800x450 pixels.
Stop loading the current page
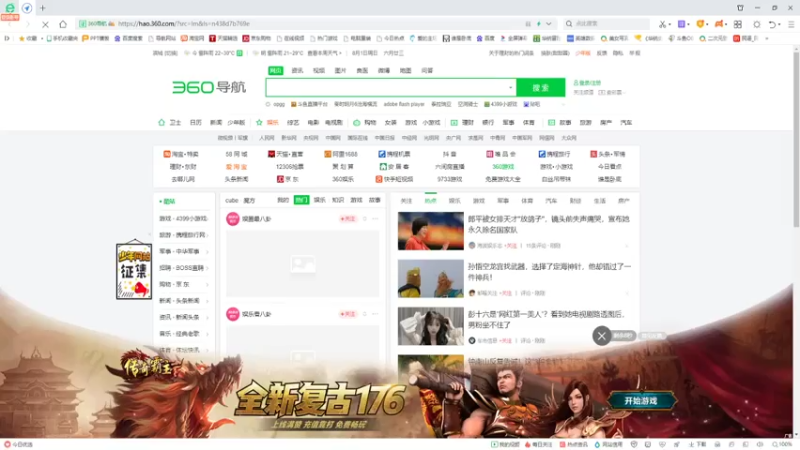[45, 24]
